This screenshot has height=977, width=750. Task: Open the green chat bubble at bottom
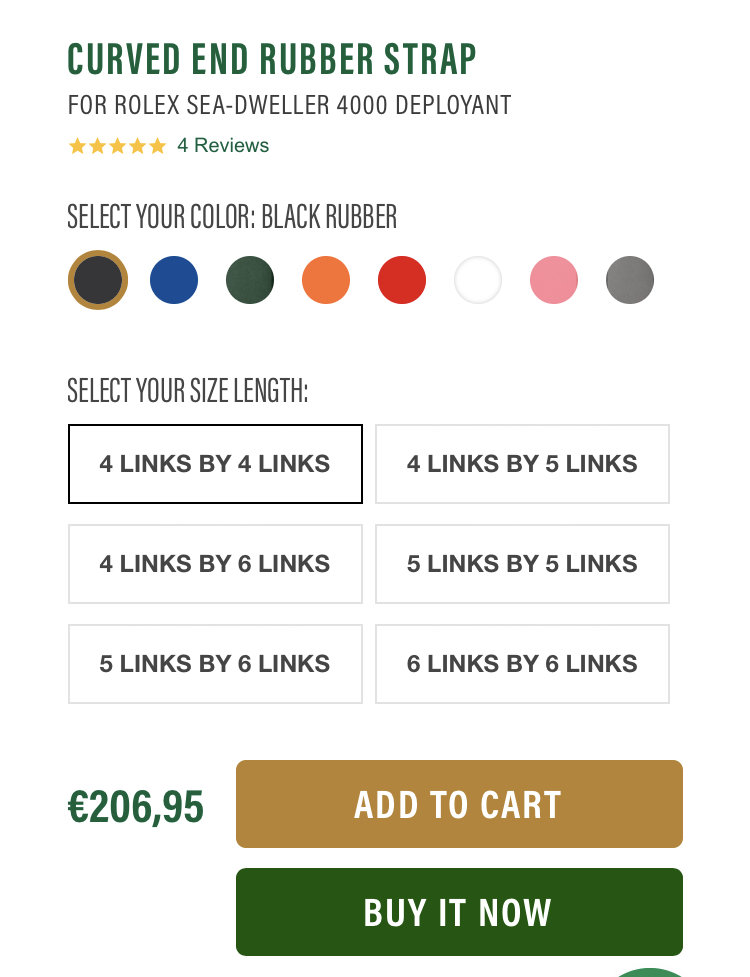pos(649,973)
